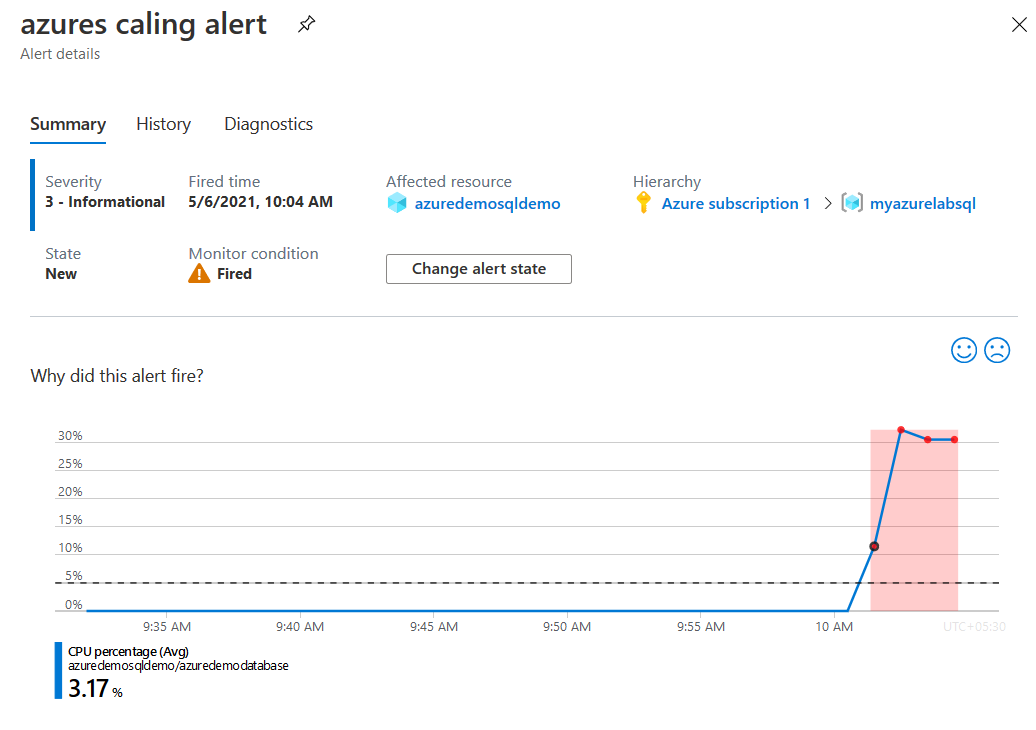Click the blue cube icon beside azuredemosqldemo
Image resolution: width=1036 pixels, height=730 pixels.
click(x=397, y=203)
